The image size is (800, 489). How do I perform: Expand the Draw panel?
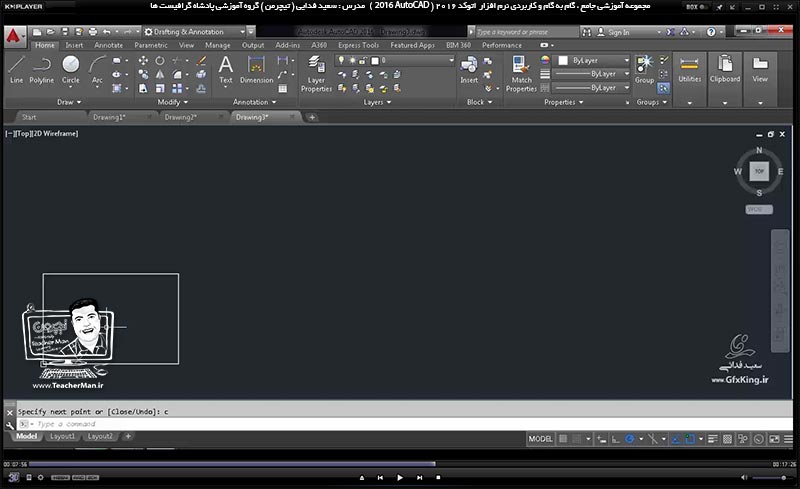point(69,102)
